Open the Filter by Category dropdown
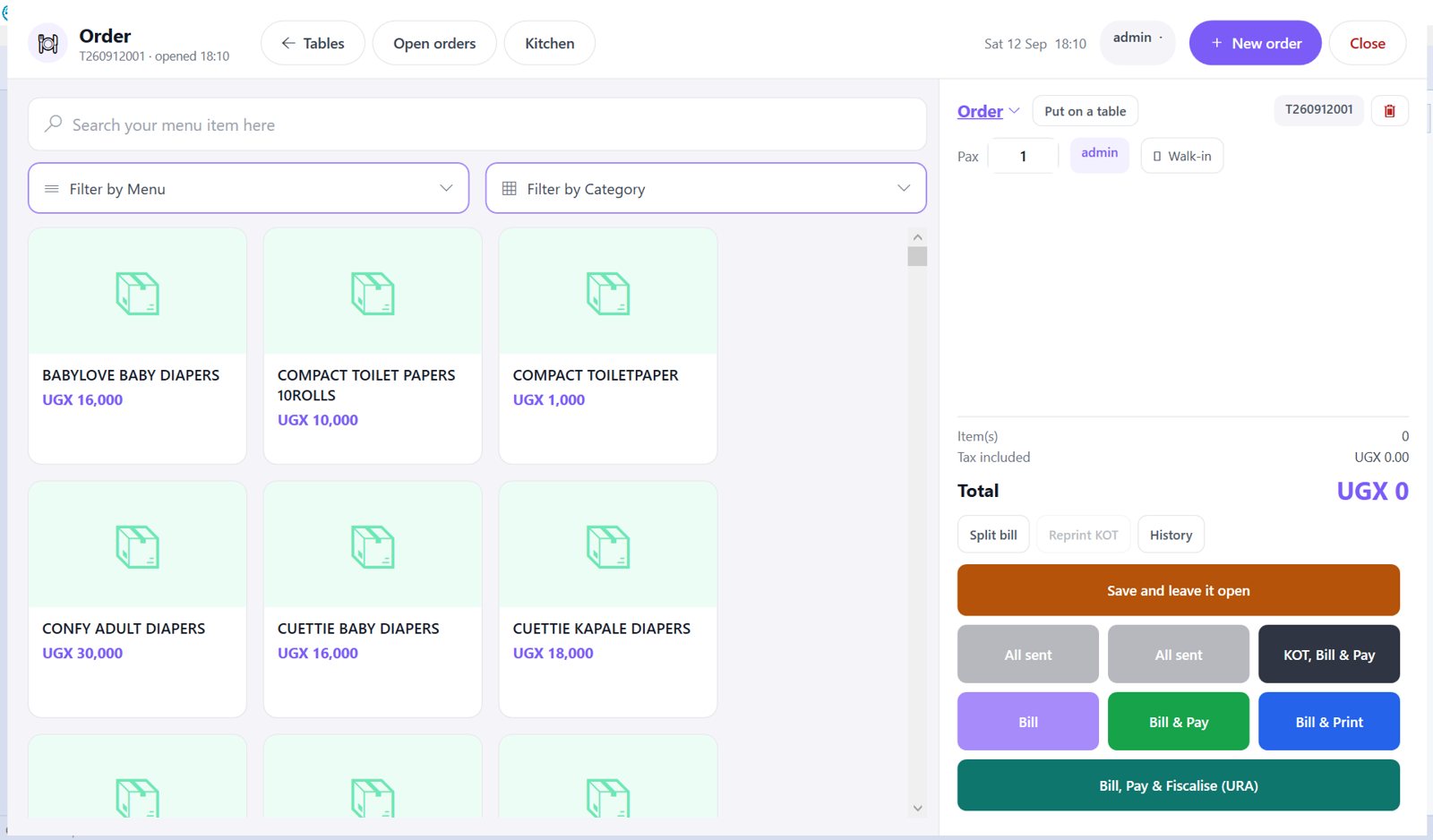 (706, 188)
